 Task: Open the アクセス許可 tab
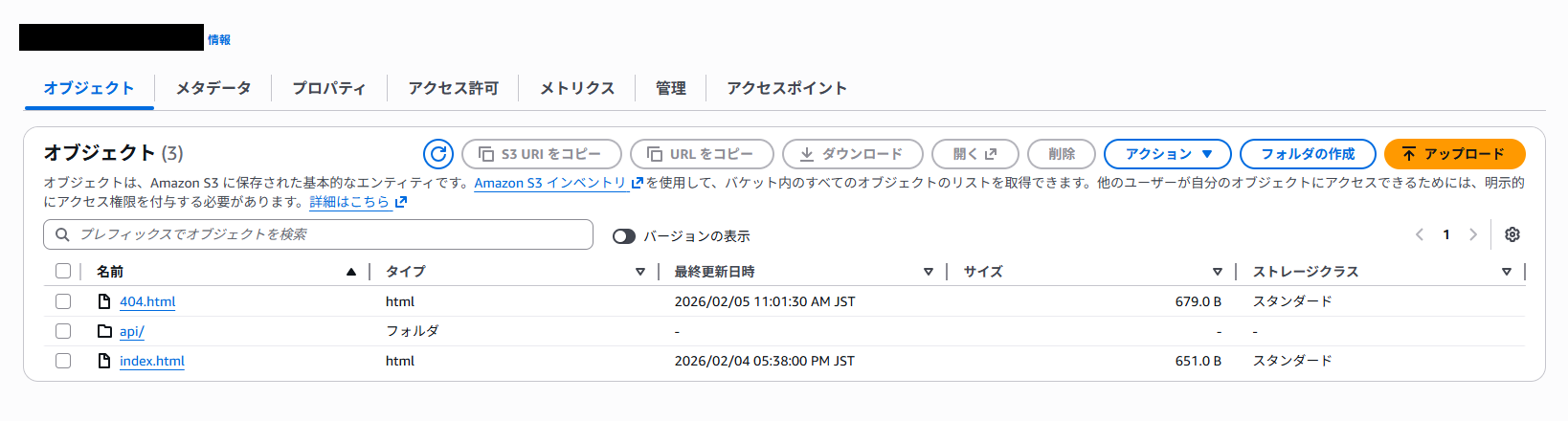(x=453, y=88)
